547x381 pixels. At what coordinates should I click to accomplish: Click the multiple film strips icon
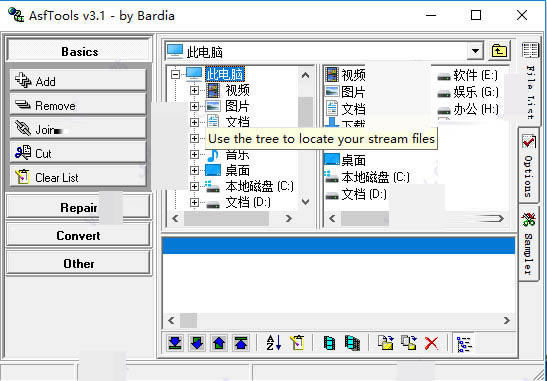352,343
